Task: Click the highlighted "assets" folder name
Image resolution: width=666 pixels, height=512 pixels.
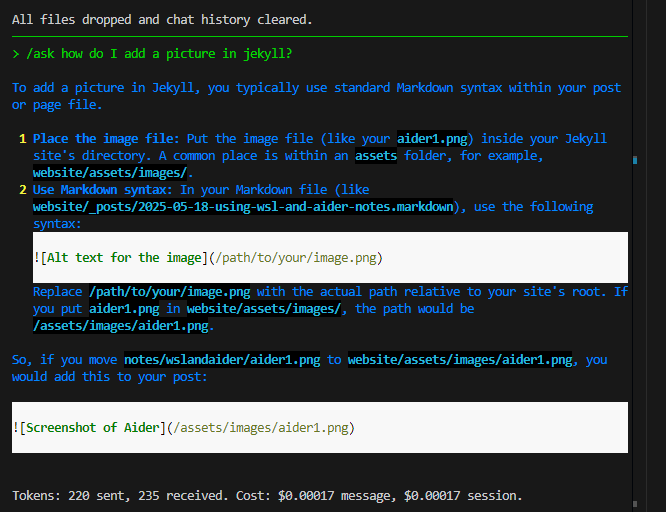Action: (x=376, y=156)
